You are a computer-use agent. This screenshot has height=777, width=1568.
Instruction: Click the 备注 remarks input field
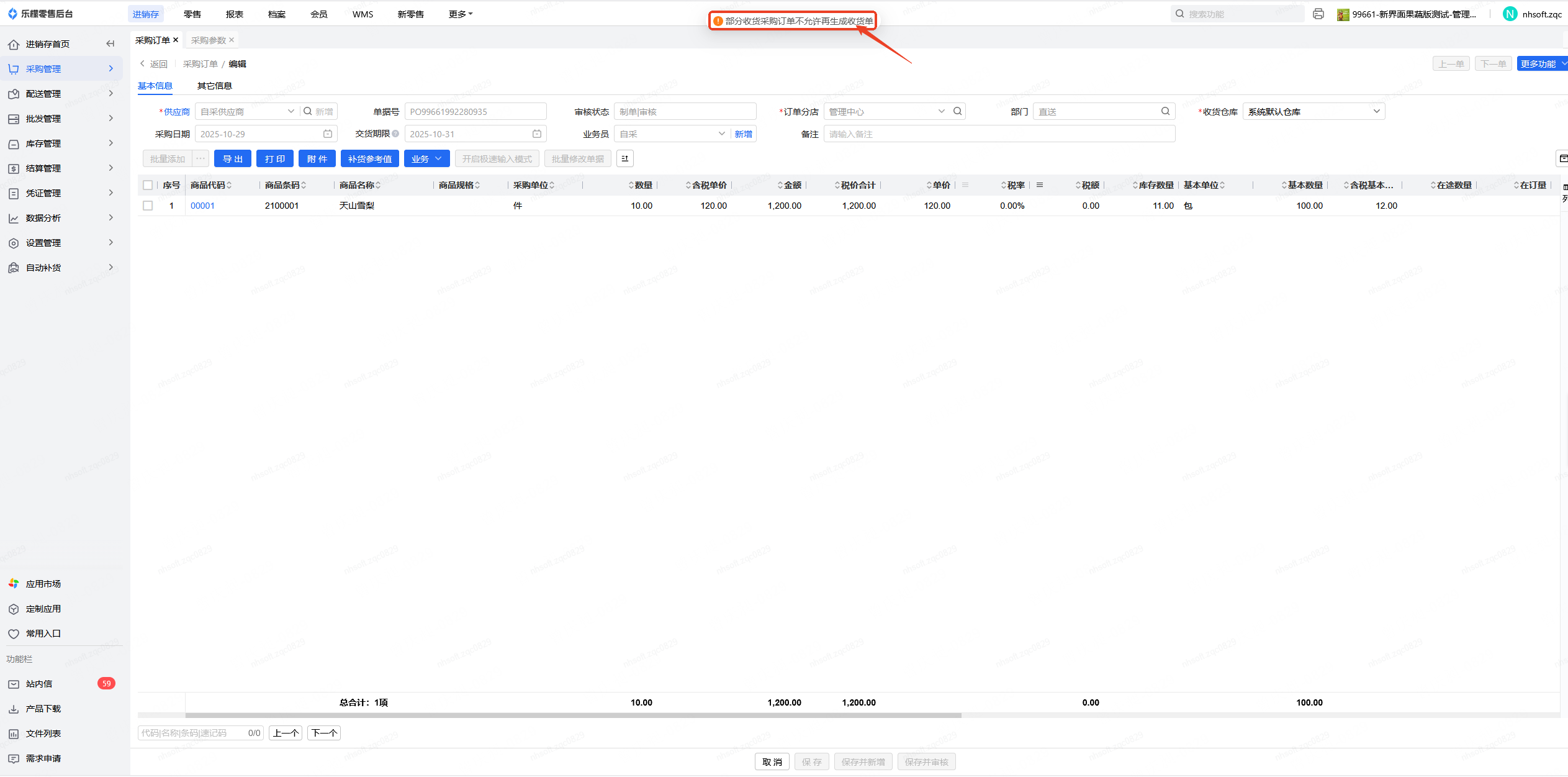(998, 134)
